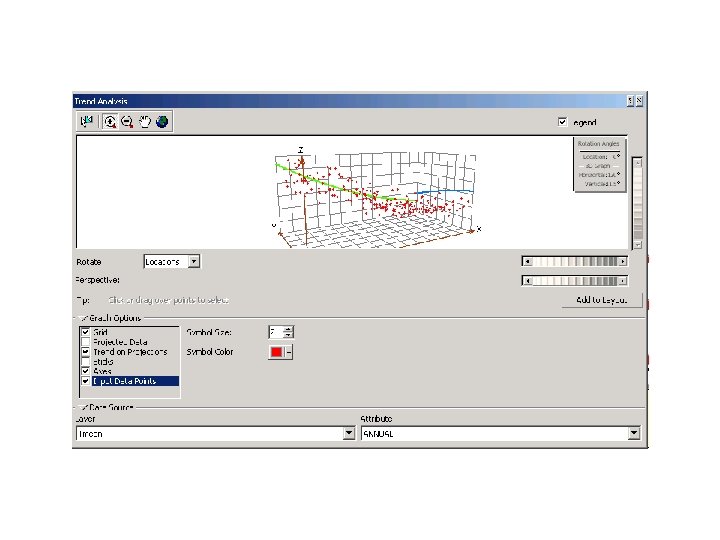The width and height of the screenshot is (720, 540).
Task: Close the Trend Analysis window
Action: point(639,101)
